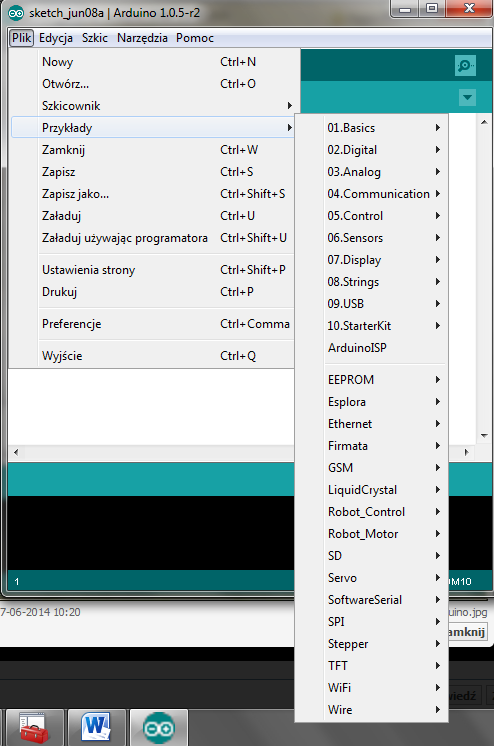Open Esplora library examples
This screenshot has height=746, width=494.
(371, 402)
